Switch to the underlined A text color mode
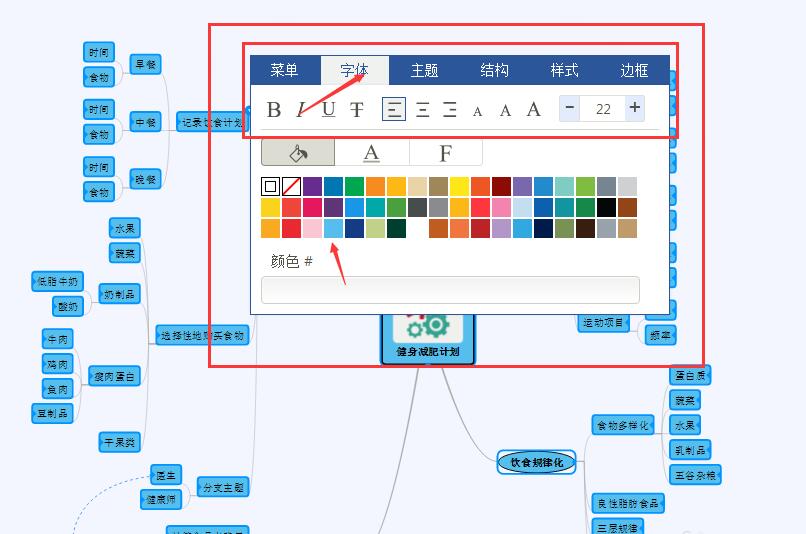 coord(371,153)
